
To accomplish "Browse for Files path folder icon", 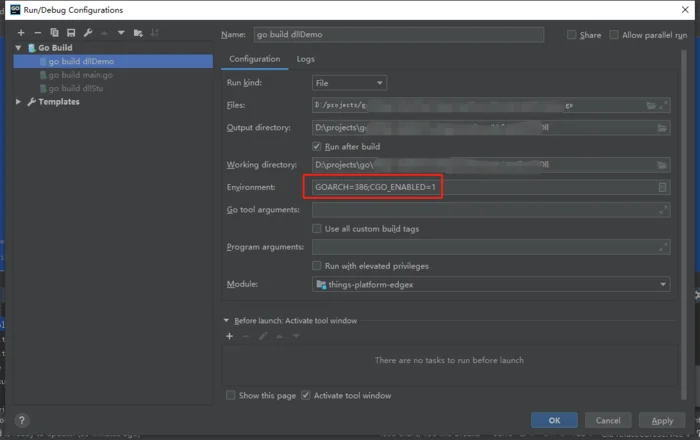I will pyautogui.click(x=651, y=105).
